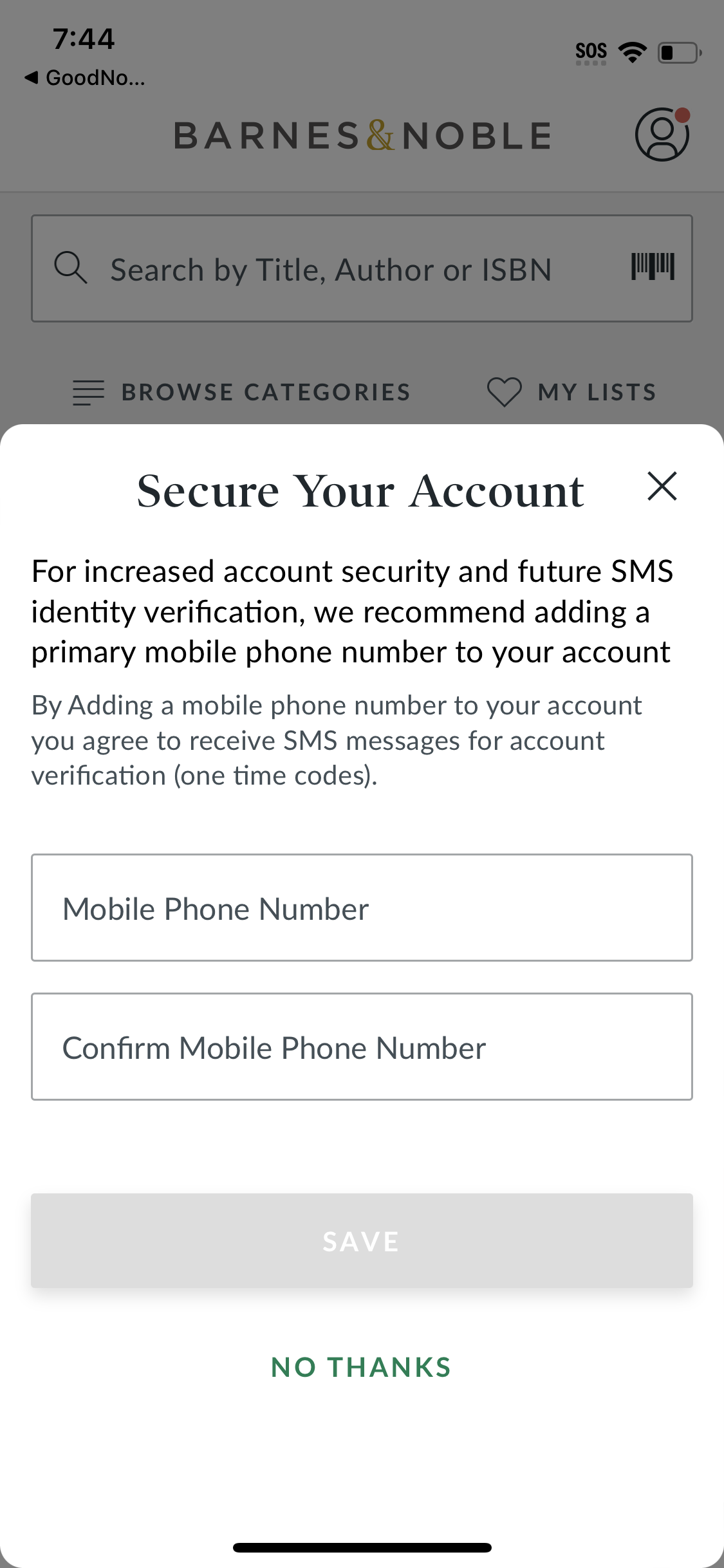Tap the Browse Categories hamburger icon

(x=88, y=393)
